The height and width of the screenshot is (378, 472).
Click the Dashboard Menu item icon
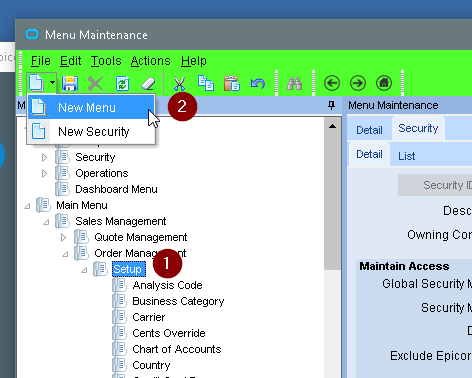pyautogui.click(x=62, y=189)
